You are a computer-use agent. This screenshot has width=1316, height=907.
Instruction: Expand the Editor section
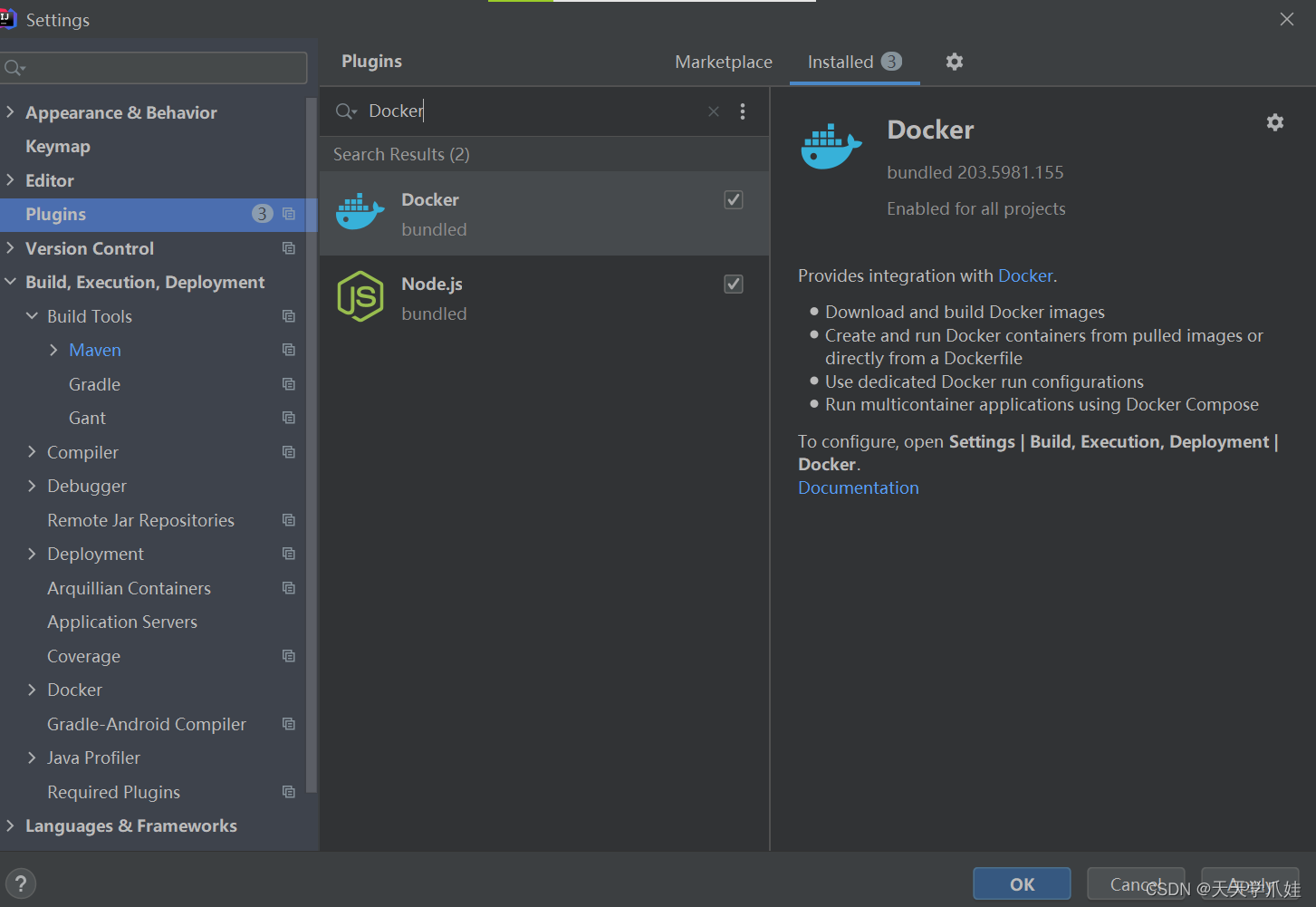click(x=10, y=180)
